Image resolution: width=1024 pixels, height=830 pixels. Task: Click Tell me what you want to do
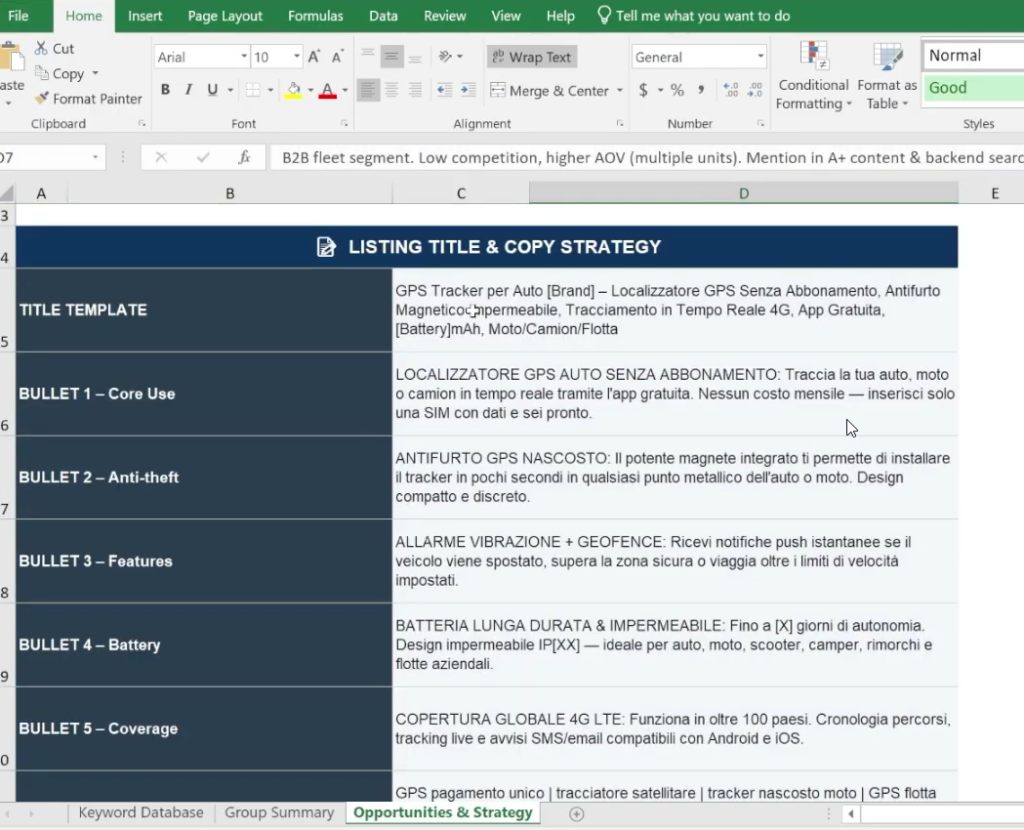pos(694,16)
